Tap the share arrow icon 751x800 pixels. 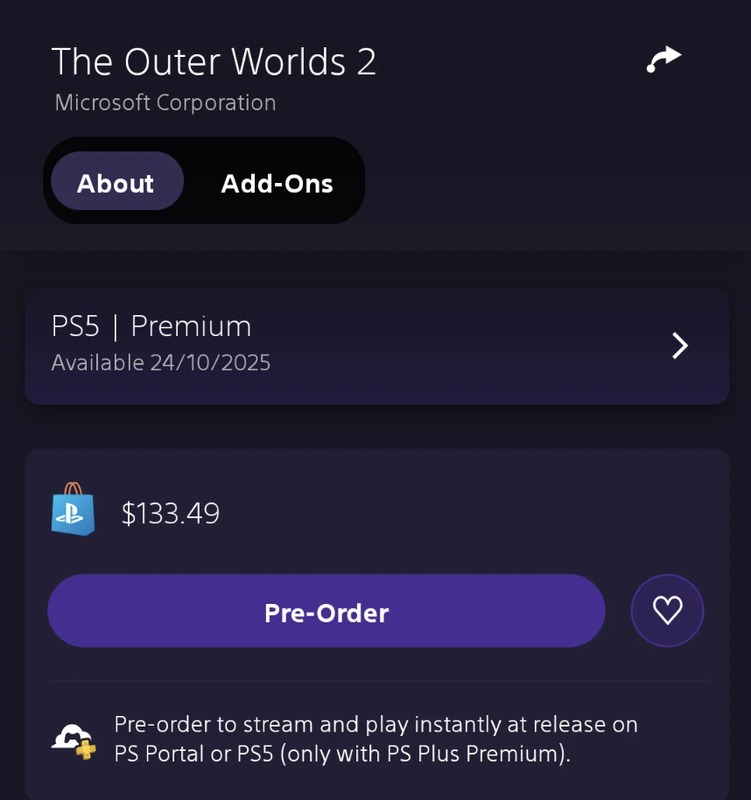664,60
